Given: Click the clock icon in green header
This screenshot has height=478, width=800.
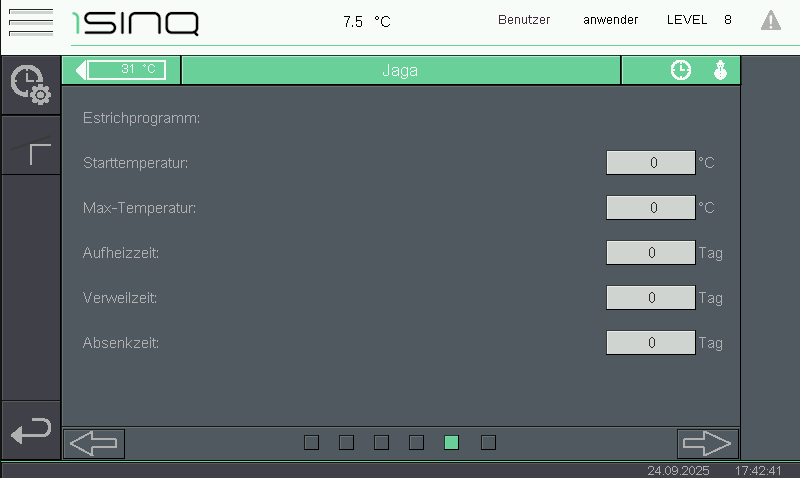Looking at the screenshot, I should tap(680, 70).
